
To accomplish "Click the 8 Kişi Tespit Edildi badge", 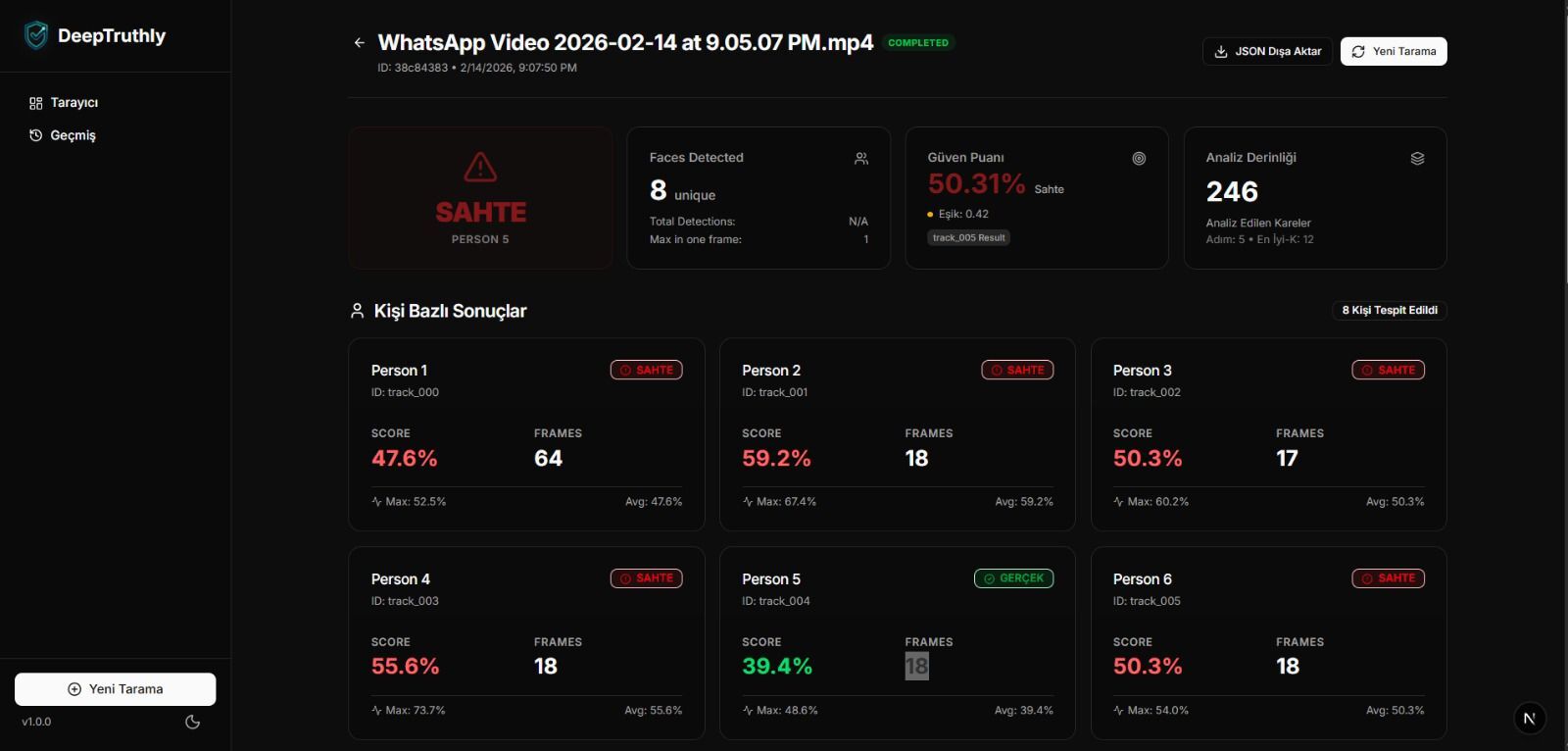I will (x=1389, y=311).
